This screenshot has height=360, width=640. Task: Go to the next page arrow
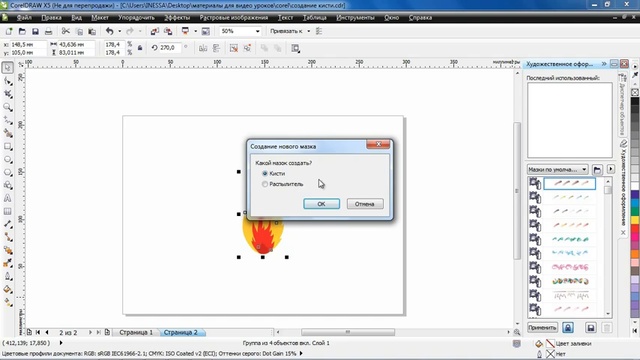coord(90,332)
